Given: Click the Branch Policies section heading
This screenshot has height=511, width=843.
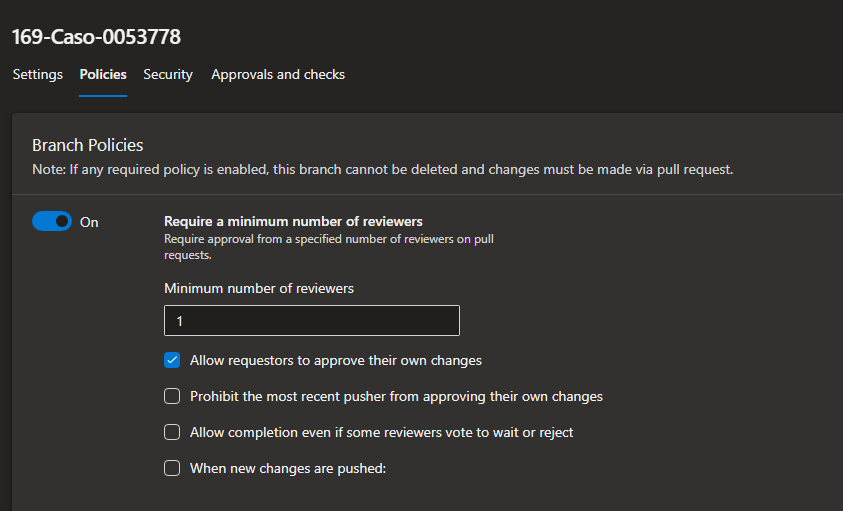Looking at the screenshot, I should 88,145.
